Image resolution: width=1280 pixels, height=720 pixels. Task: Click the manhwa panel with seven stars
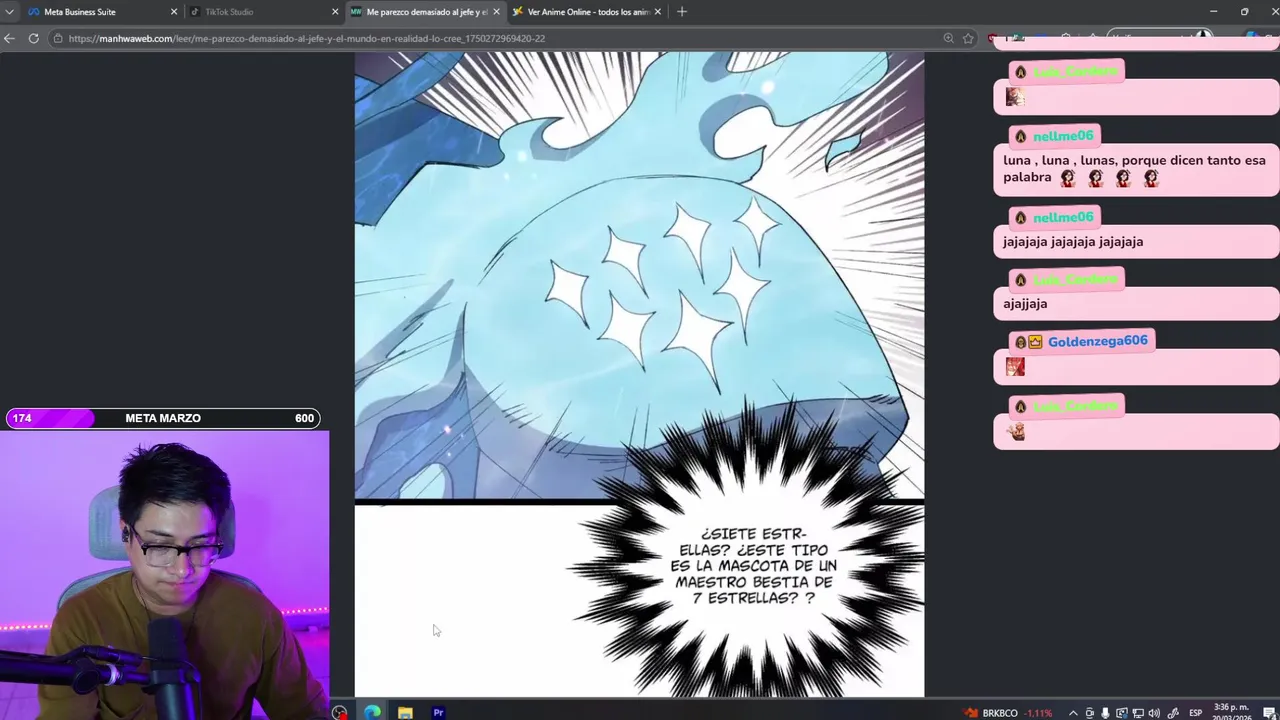click(x=639, y=275)
